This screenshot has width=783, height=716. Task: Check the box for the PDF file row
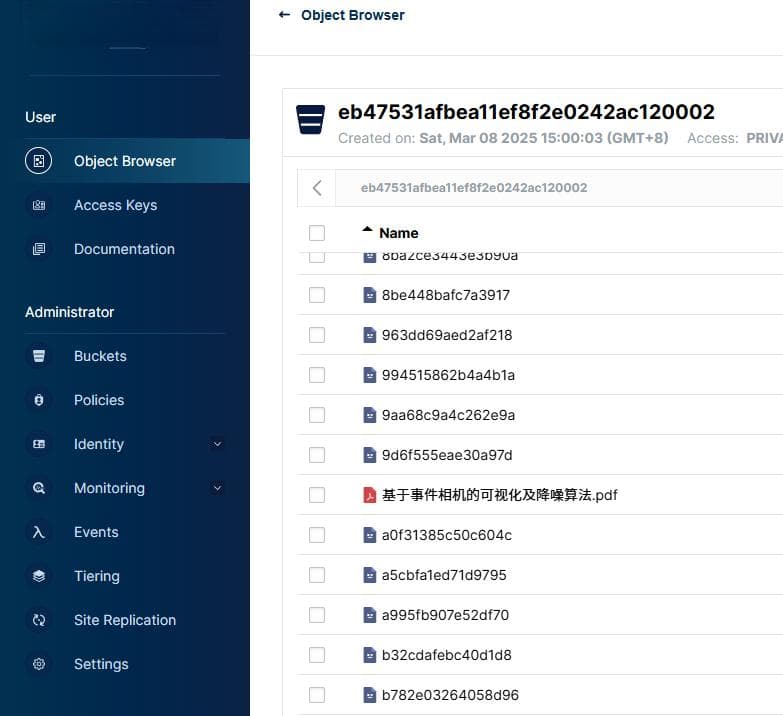point(317,495)
